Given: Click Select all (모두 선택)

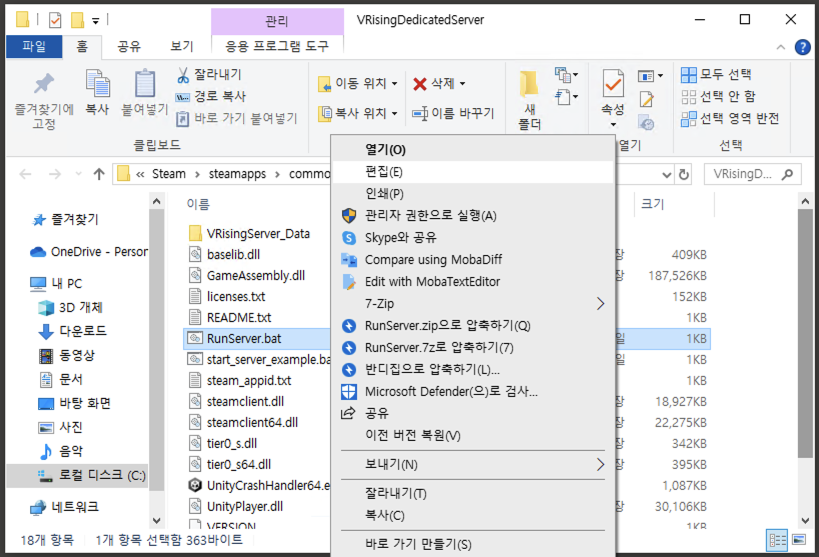Looking at the screenshot, I should click(716, 75).
